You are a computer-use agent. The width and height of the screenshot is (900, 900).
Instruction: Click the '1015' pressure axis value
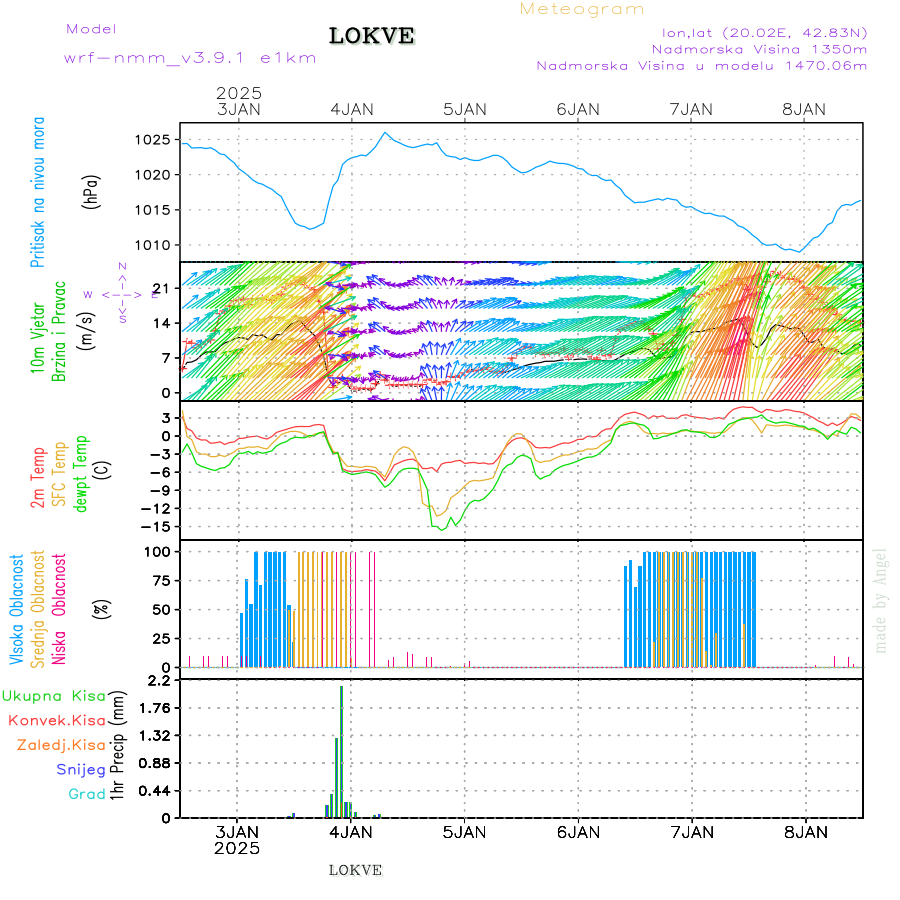pyautogui.click(x=153, y=210)
